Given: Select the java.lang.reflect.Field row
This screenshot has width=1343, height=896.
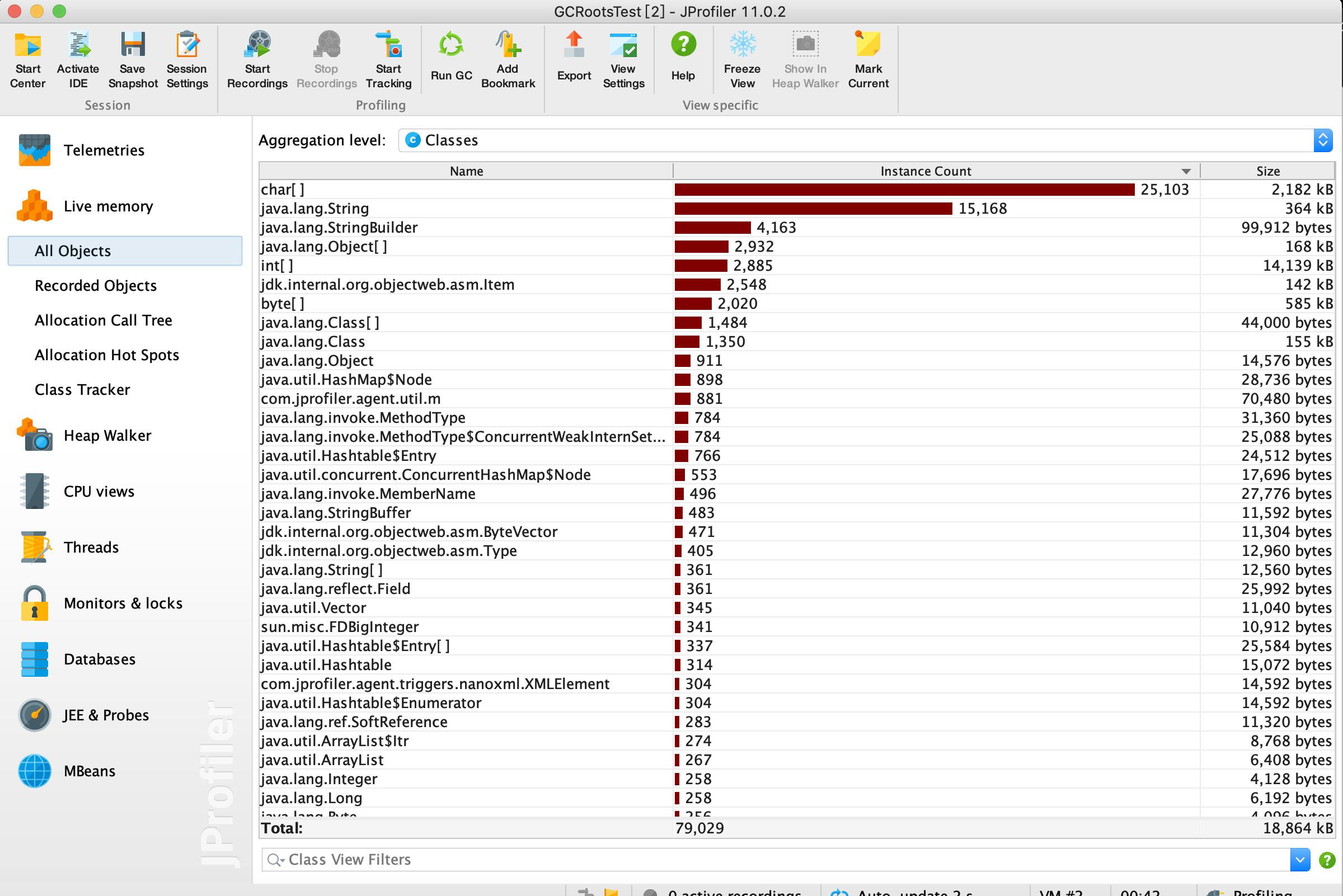Looking at the screenshot, I should coord(797,588).
